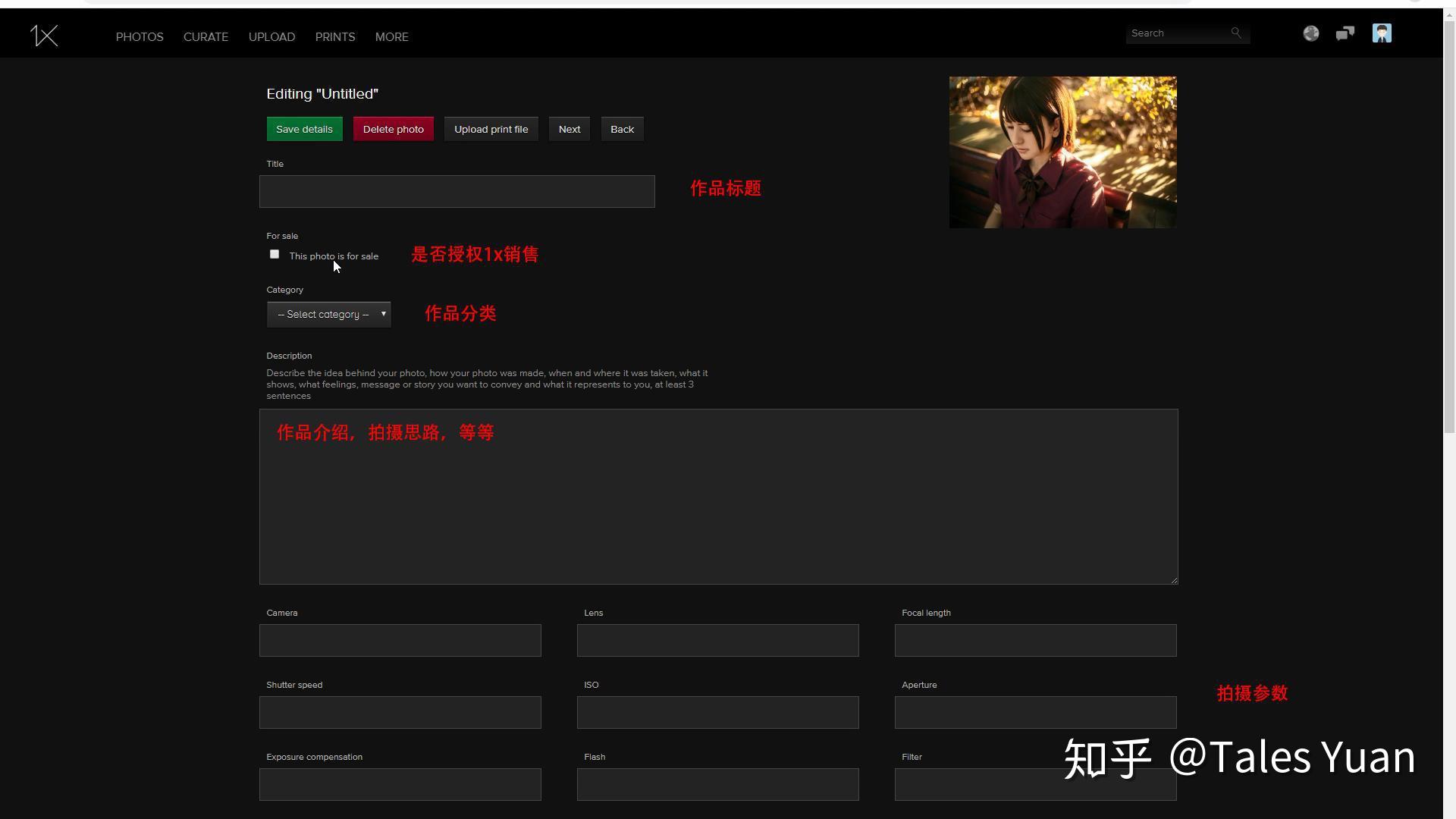Click your profile avatar icon

click(1382, 33)
